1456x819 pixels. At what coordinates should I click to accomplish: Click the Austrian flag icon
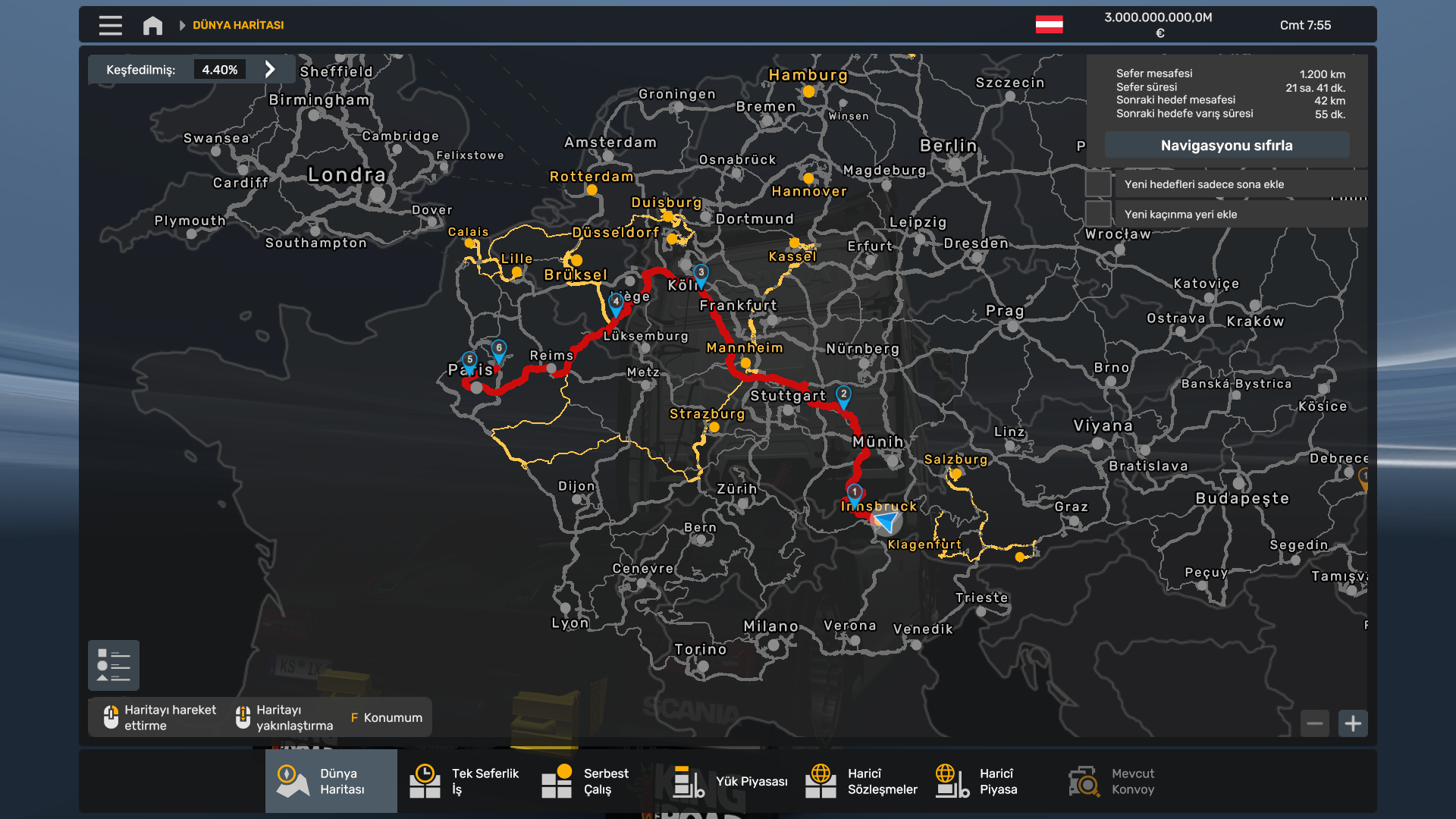coord(1049,25)
